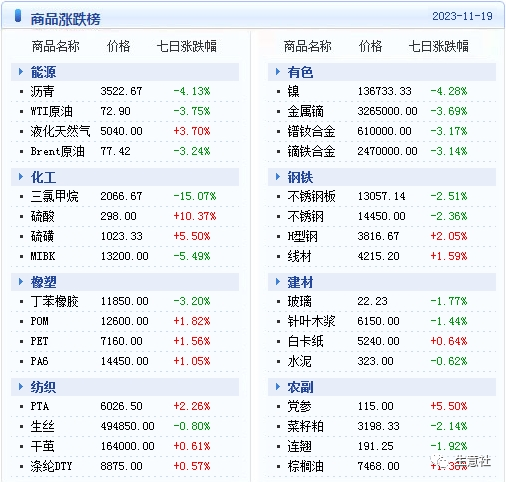
Task: Select the 白卡纸 commodity name
Action: 305,341
